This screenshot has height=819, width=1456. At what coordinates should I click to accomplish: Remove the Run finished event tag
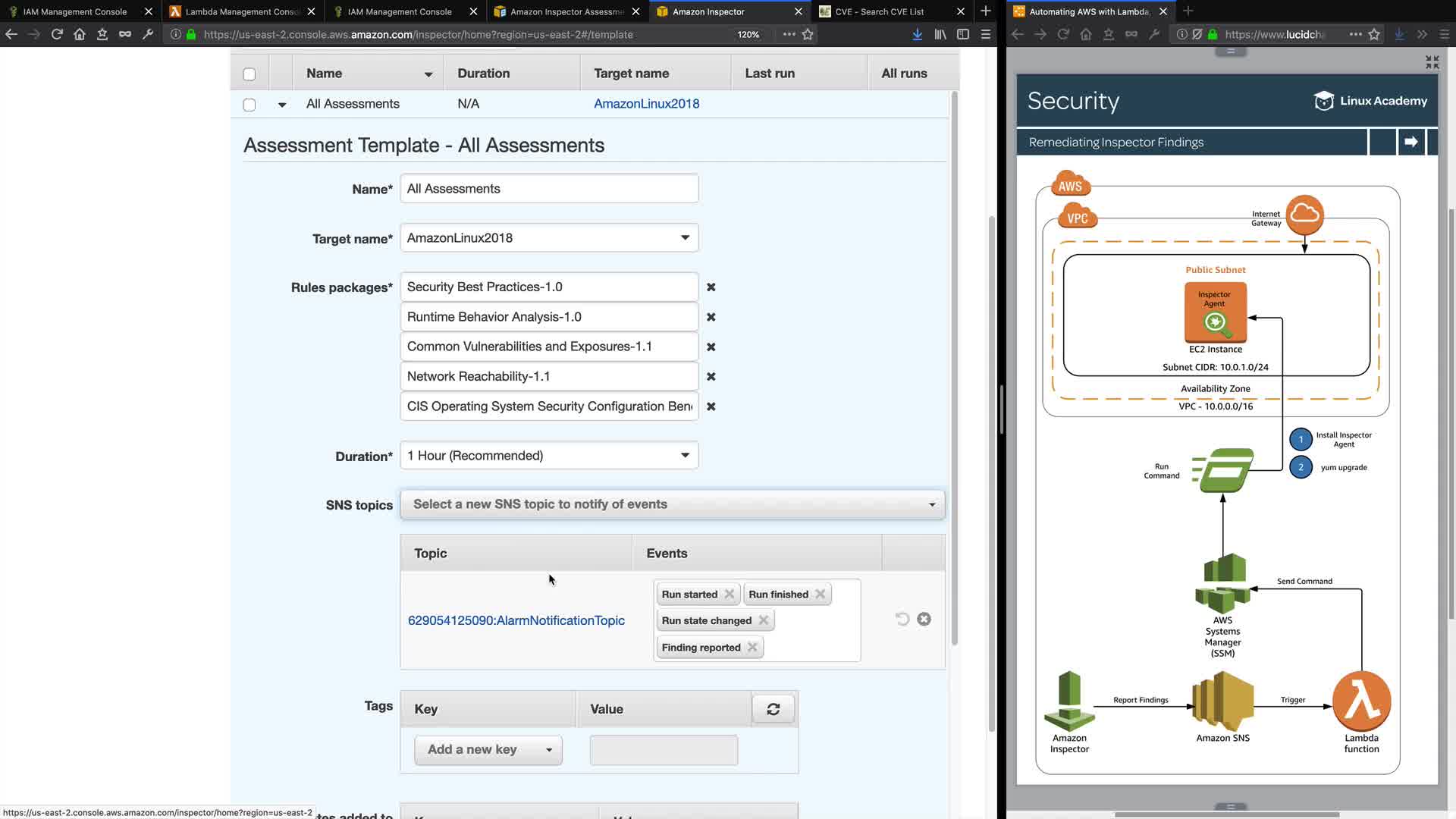[820, 595]
